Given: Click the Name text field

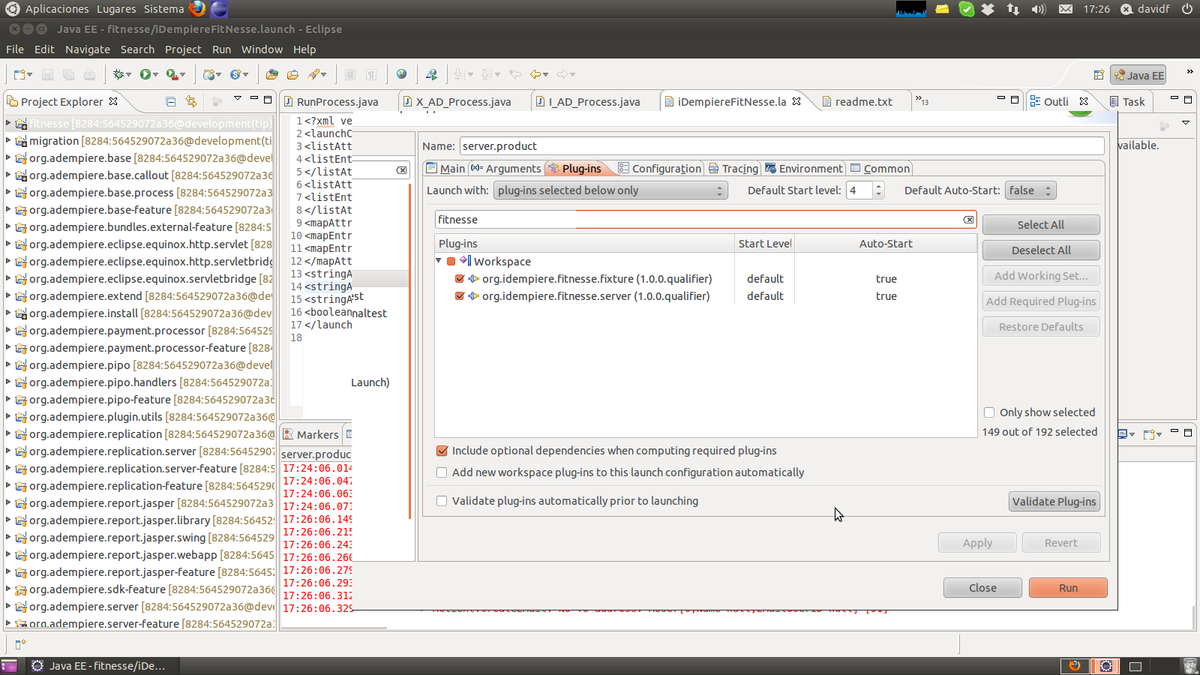Looking at the screenshot, I should [780, 146].
